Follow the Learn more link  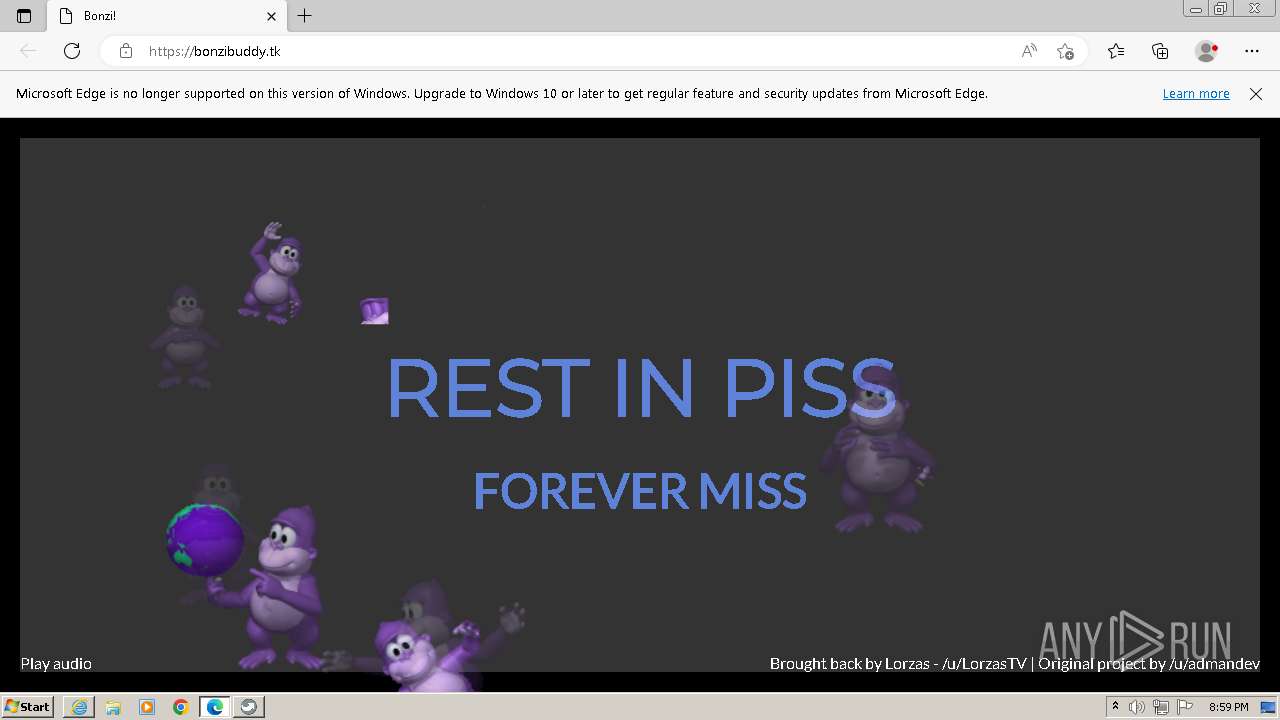[1196, 94]
